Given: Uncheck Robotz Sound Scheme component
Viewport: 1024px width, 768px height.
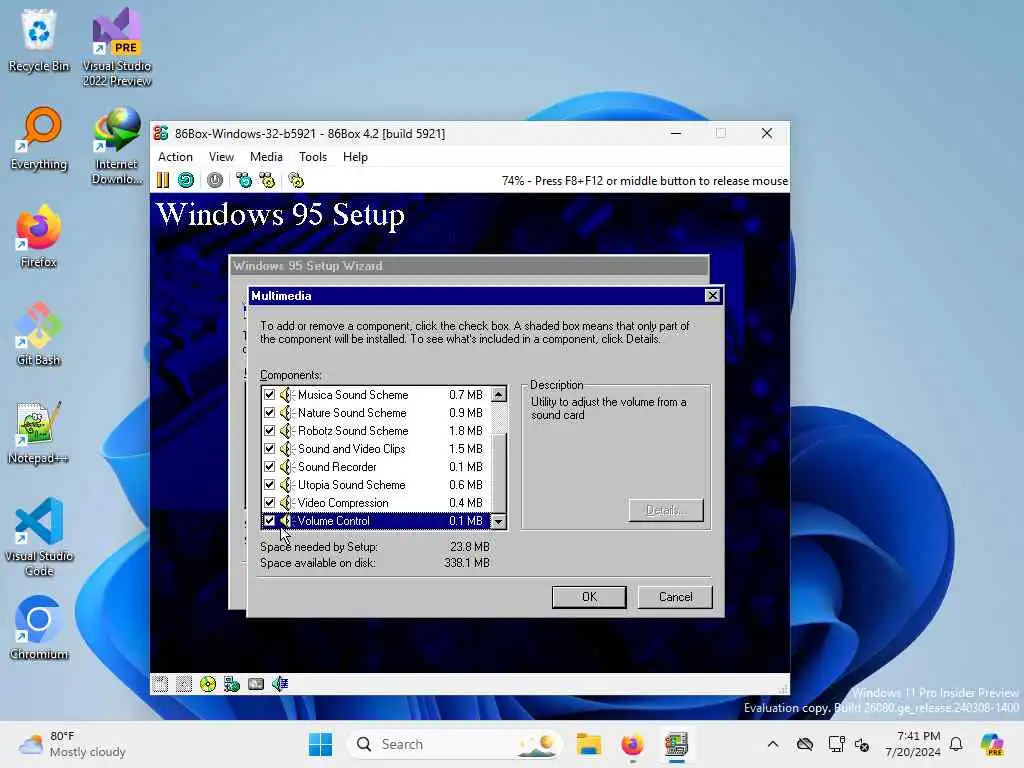Looking at the screenshot, I should tap(269, 431).
